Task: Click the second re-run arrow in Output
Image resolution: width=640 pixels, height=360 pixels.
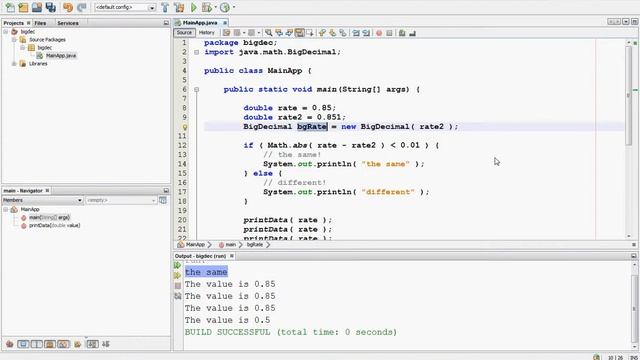Action: click(178, 276)
